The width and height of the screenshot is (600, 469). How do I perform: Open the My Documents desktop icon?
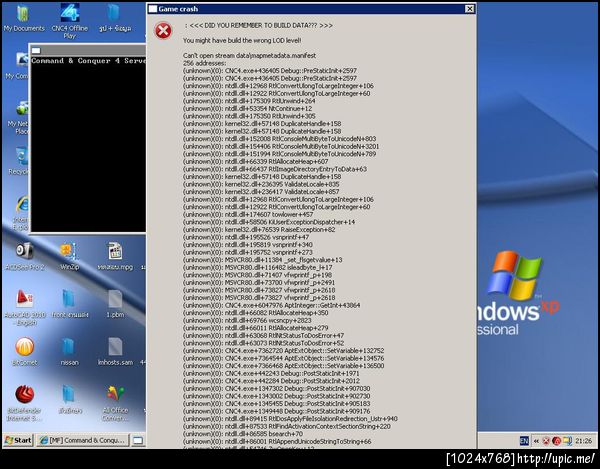click(x=23, y=18)
